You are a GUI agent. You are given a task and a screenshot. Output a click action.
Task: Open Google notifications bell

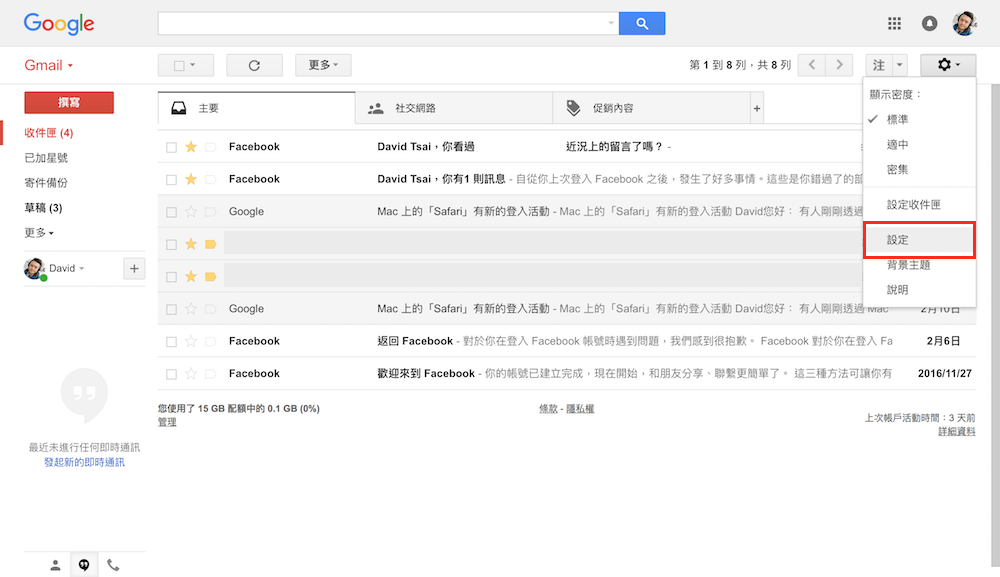pos(929,23)
